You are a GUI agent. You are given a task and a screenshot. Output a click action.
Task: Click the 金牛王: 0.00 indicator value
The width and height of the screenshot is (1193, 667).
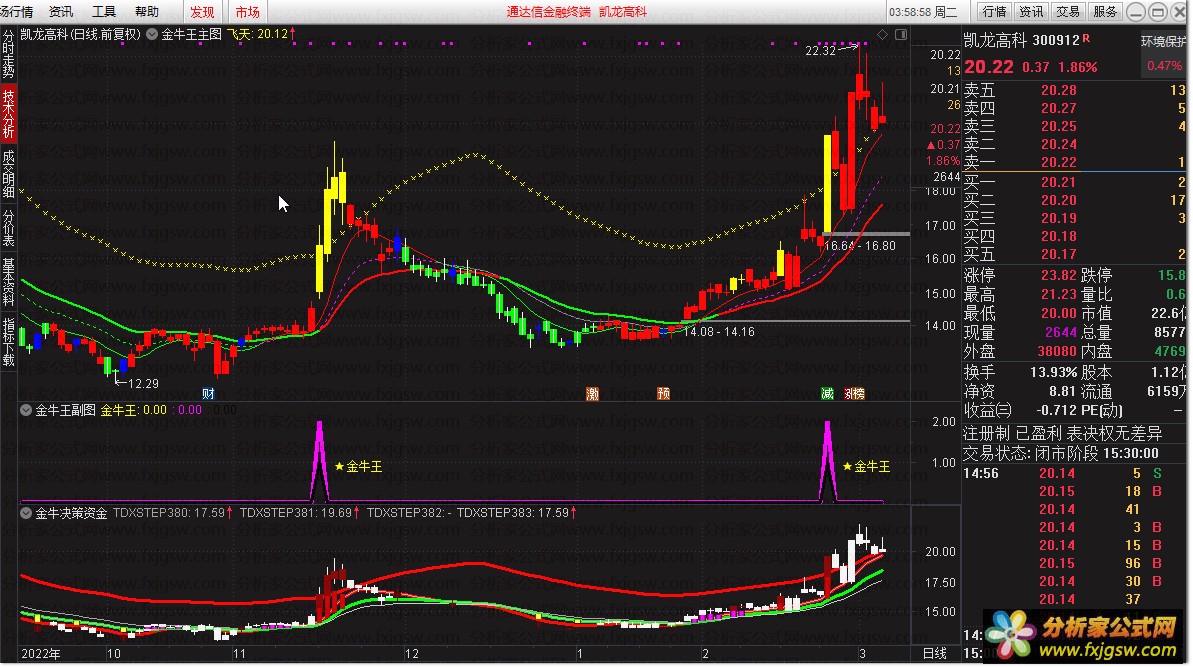[134, 410]
